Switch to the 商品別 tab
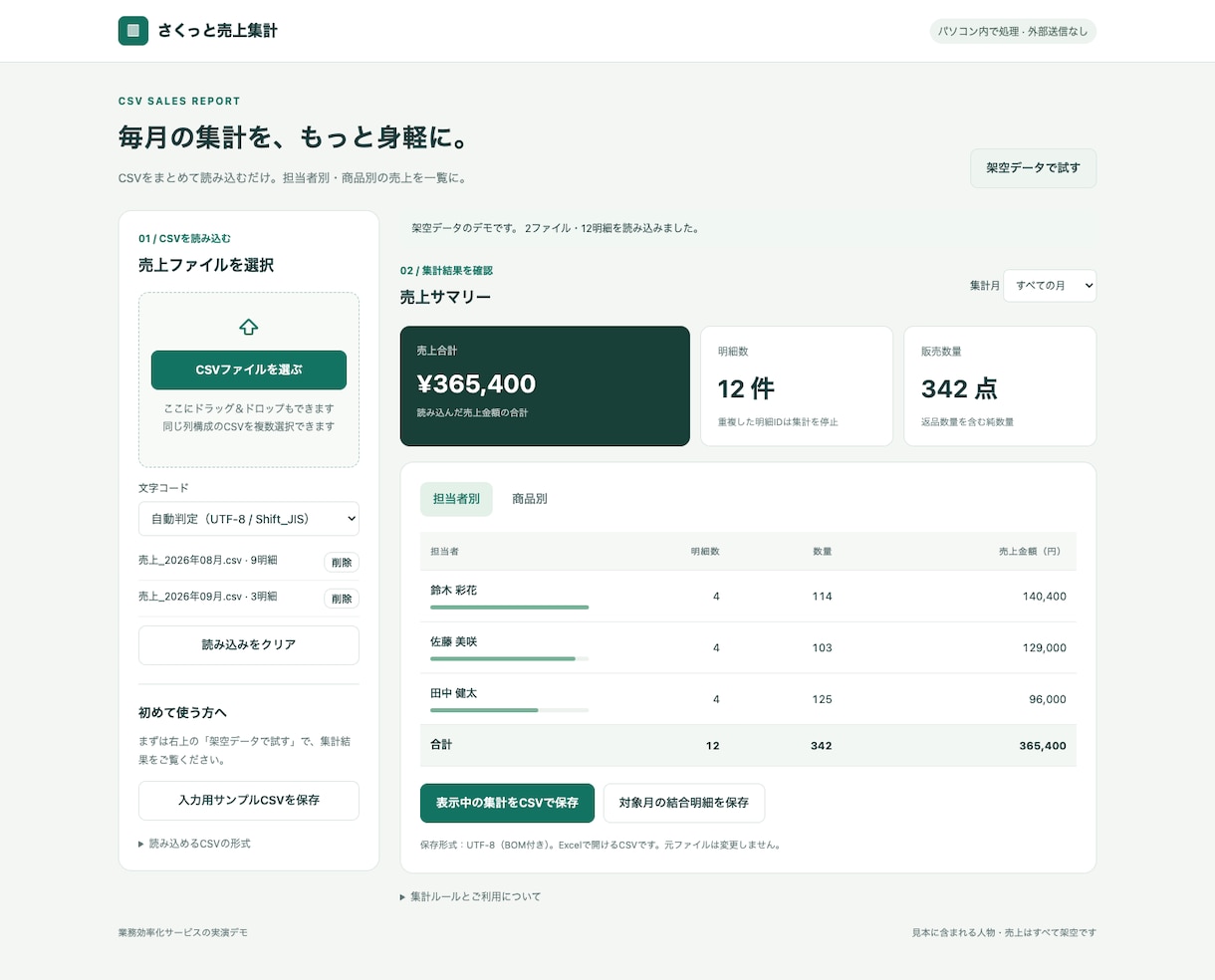1215x980 pixels. [530, 499]
